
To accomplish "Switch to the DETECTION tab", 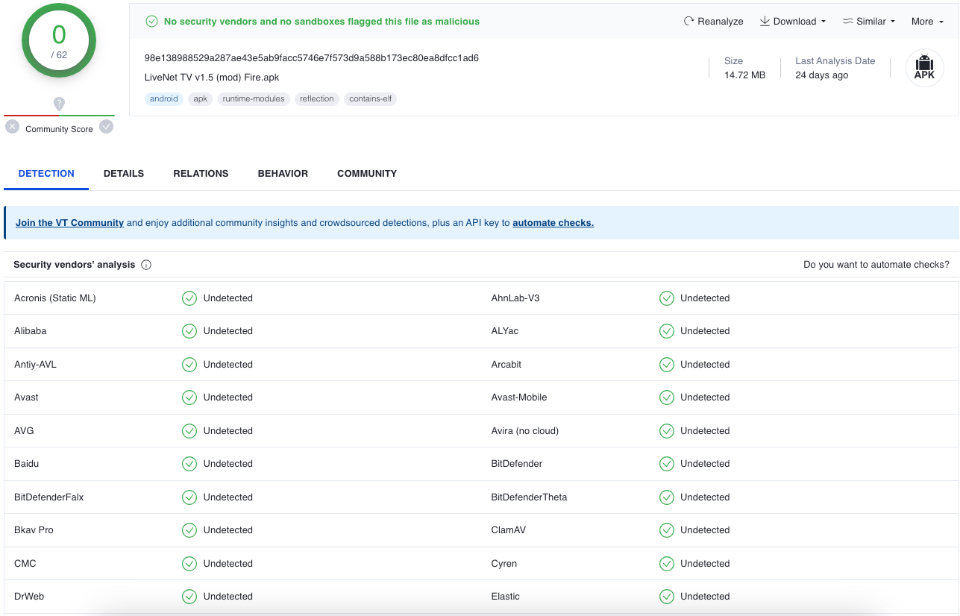I will click(x=47, y=174).
